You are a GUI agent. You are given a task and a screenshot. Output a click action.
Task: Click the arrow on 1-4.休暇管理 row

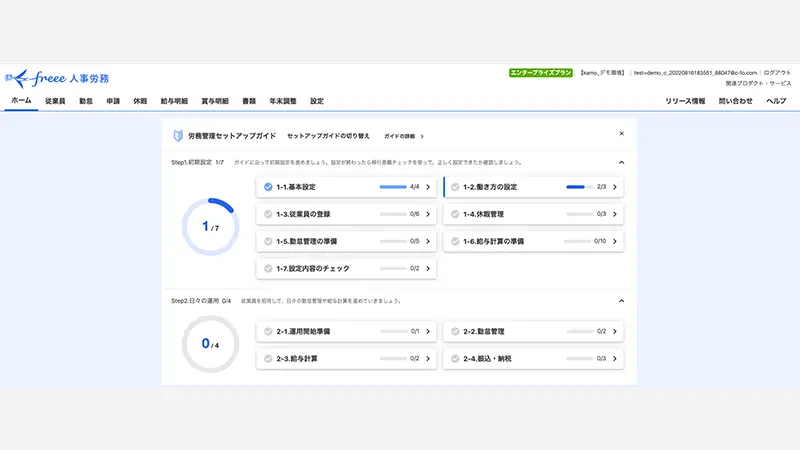614,214
